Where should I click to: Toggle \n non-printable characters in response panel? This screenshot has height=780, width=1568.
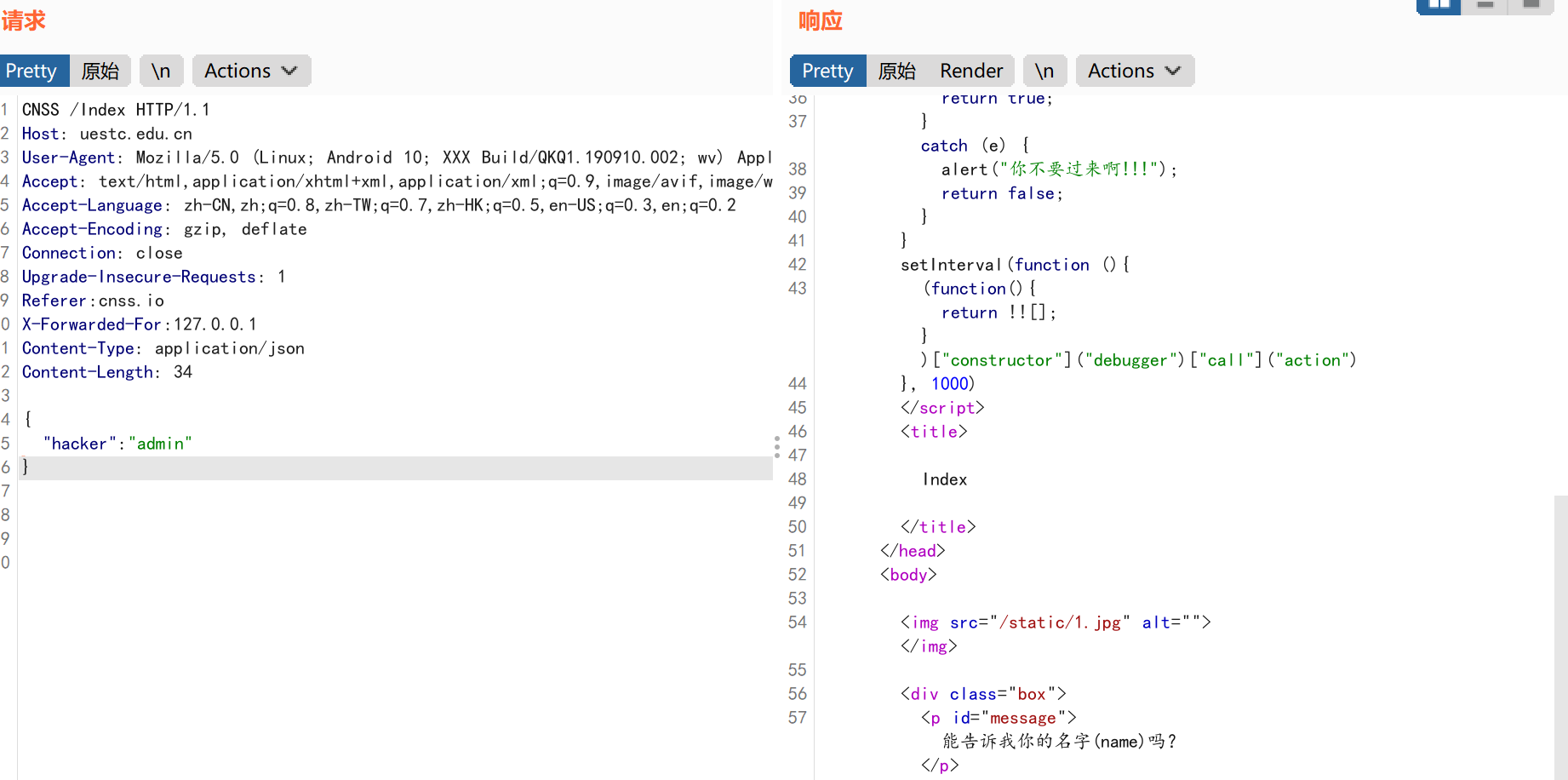tap(1044, 71)
